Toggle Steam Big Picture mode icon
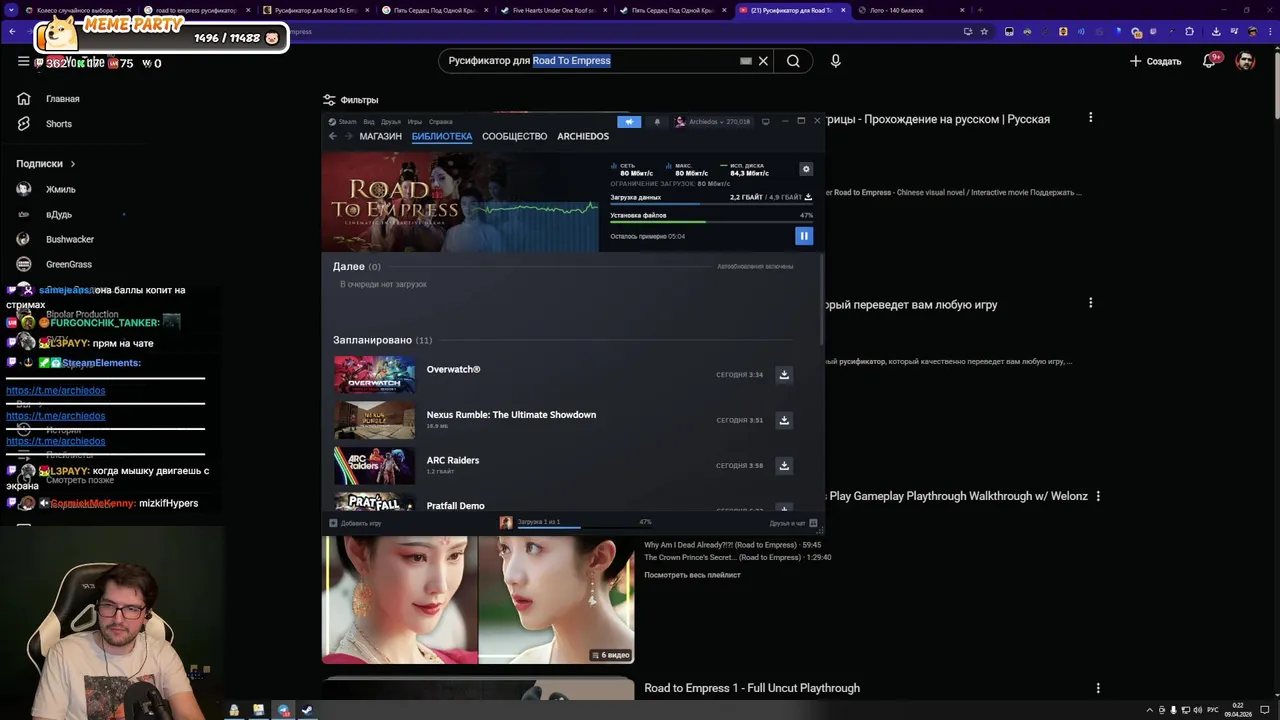This screenshot has width=1280, height=720. coord(765,122)
